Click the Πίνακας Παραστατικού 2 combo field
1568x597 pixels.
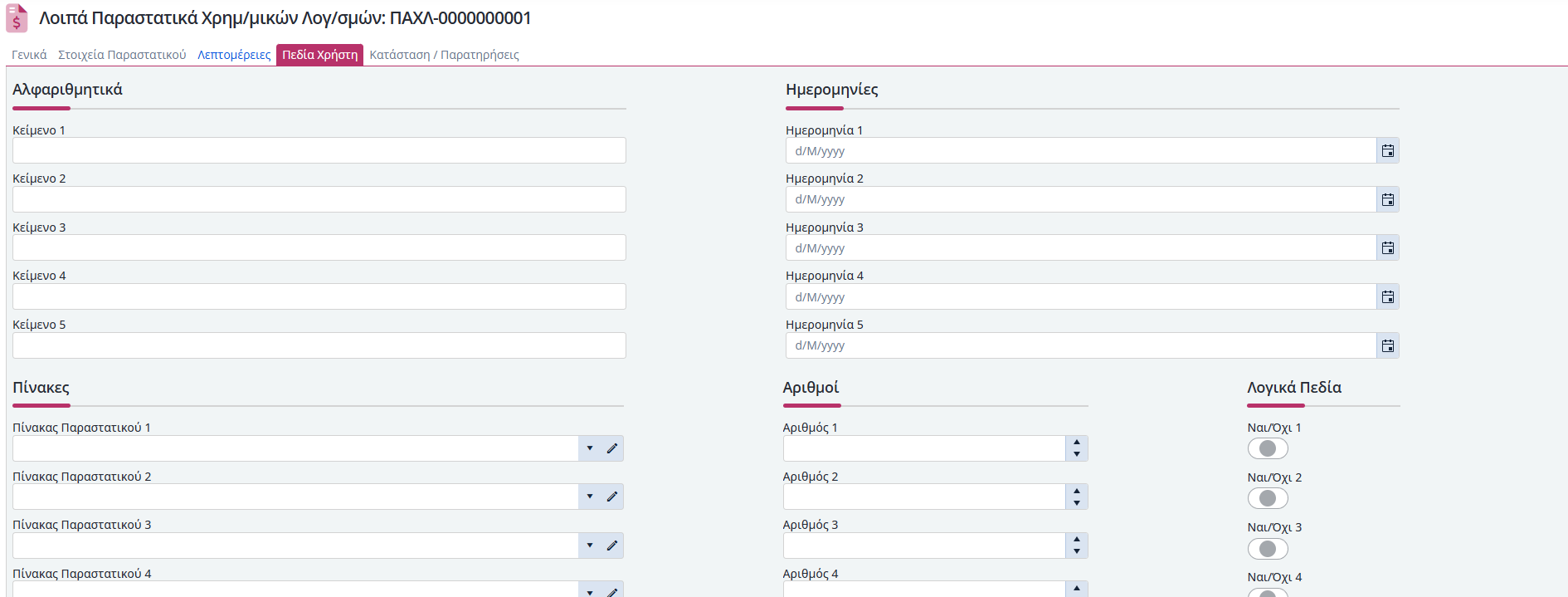(x=295, y=497)
